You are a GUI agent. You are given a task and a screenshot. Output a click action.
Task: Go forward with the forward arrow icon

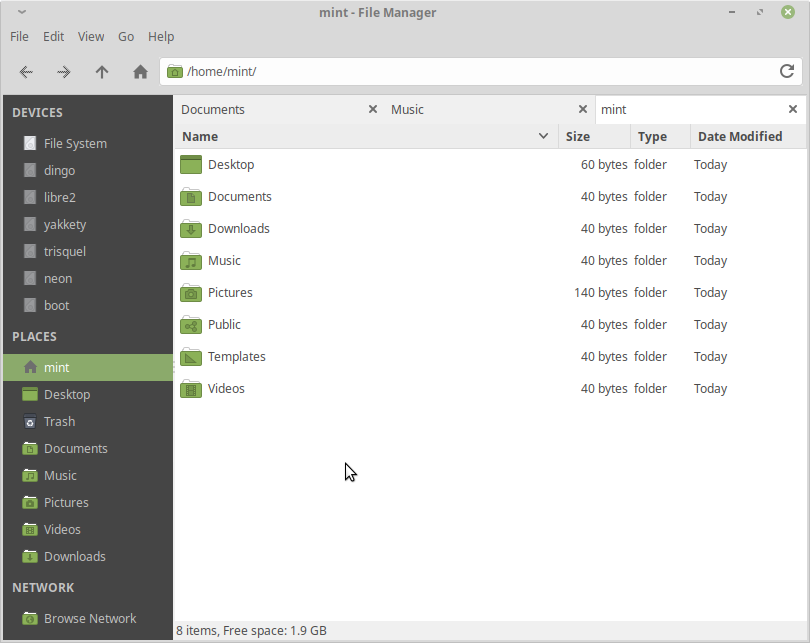point(63,72)
